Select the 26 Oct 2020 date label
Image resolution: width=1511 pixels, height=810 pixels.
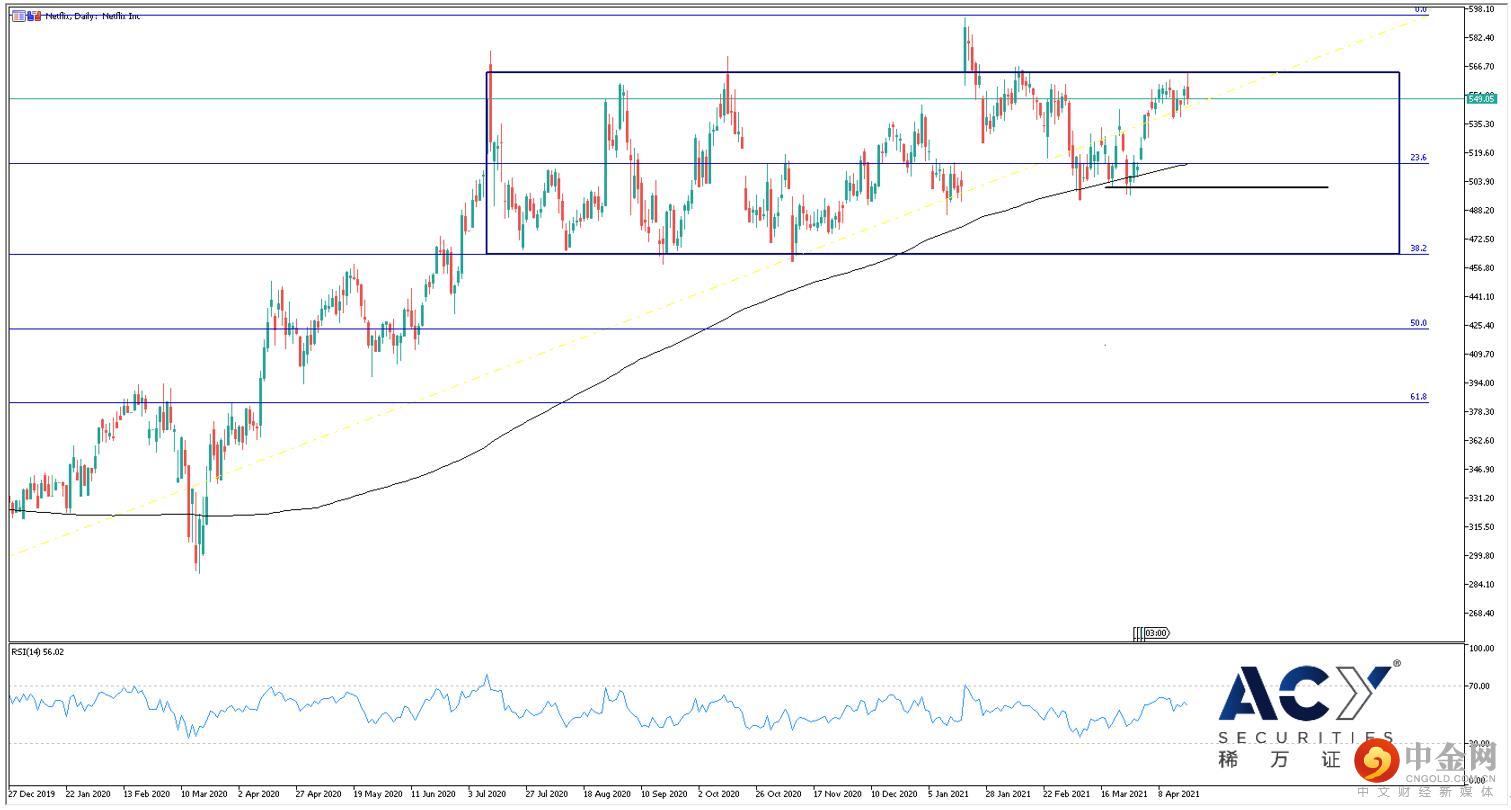[x=779, y=793]
